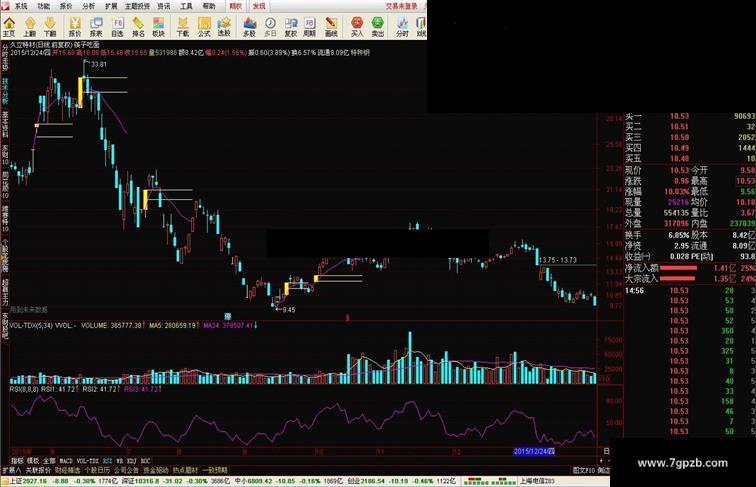This screenshot has height=487, width=756.
Task: Open the 报价 quotes toolbar icon
Action: (75, 27)
